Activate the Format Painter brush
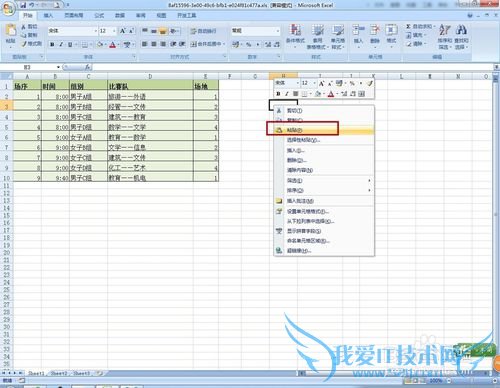The height and width of the screenshot is (388, 500). point(31,43)
